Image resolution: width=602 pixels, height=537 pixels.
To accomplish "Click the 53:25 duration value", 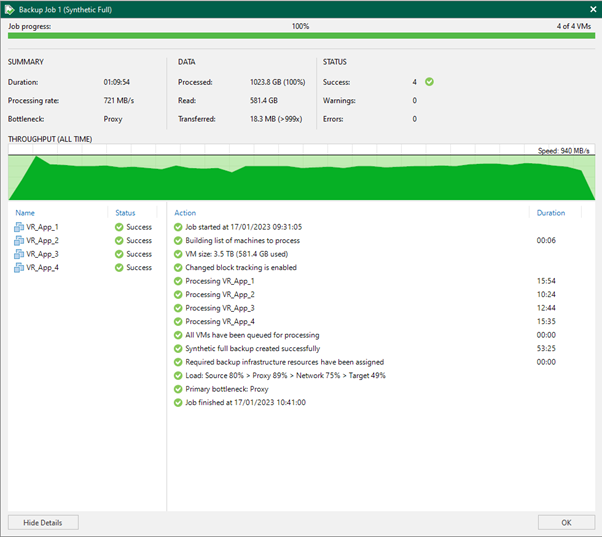I will [x=546, y=349].
